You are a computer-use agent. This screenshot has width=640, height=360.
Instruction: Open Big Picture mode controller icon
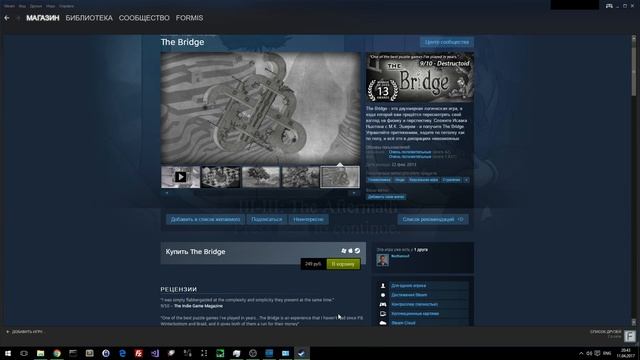tap(609, 6)
